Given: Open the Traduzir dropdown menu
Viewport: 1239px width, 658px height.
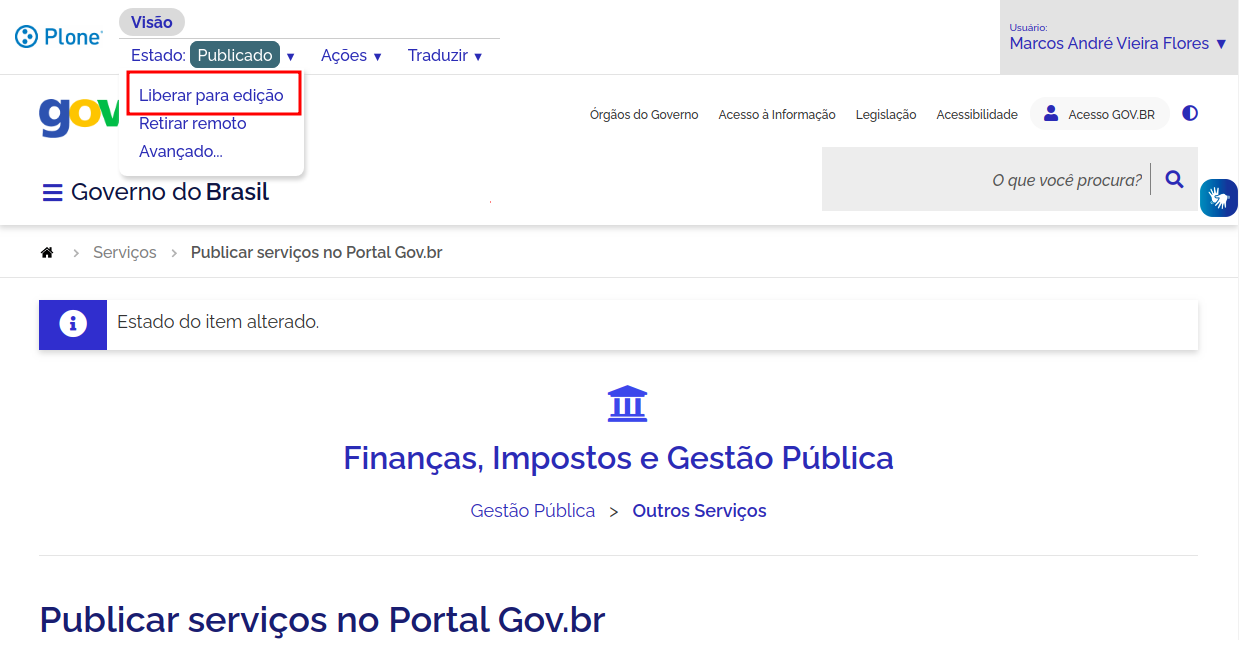Looking at the screenshot, I should point(445,56).
